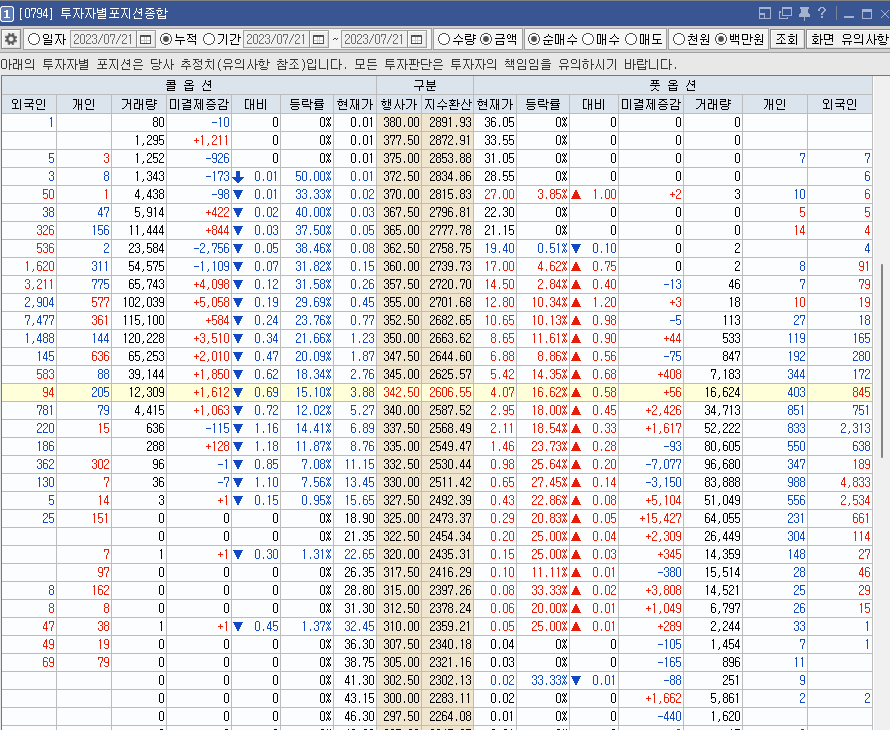Open help with the question mark icon
The height and width of the screenshot is (730, 890).
[822, 12]
